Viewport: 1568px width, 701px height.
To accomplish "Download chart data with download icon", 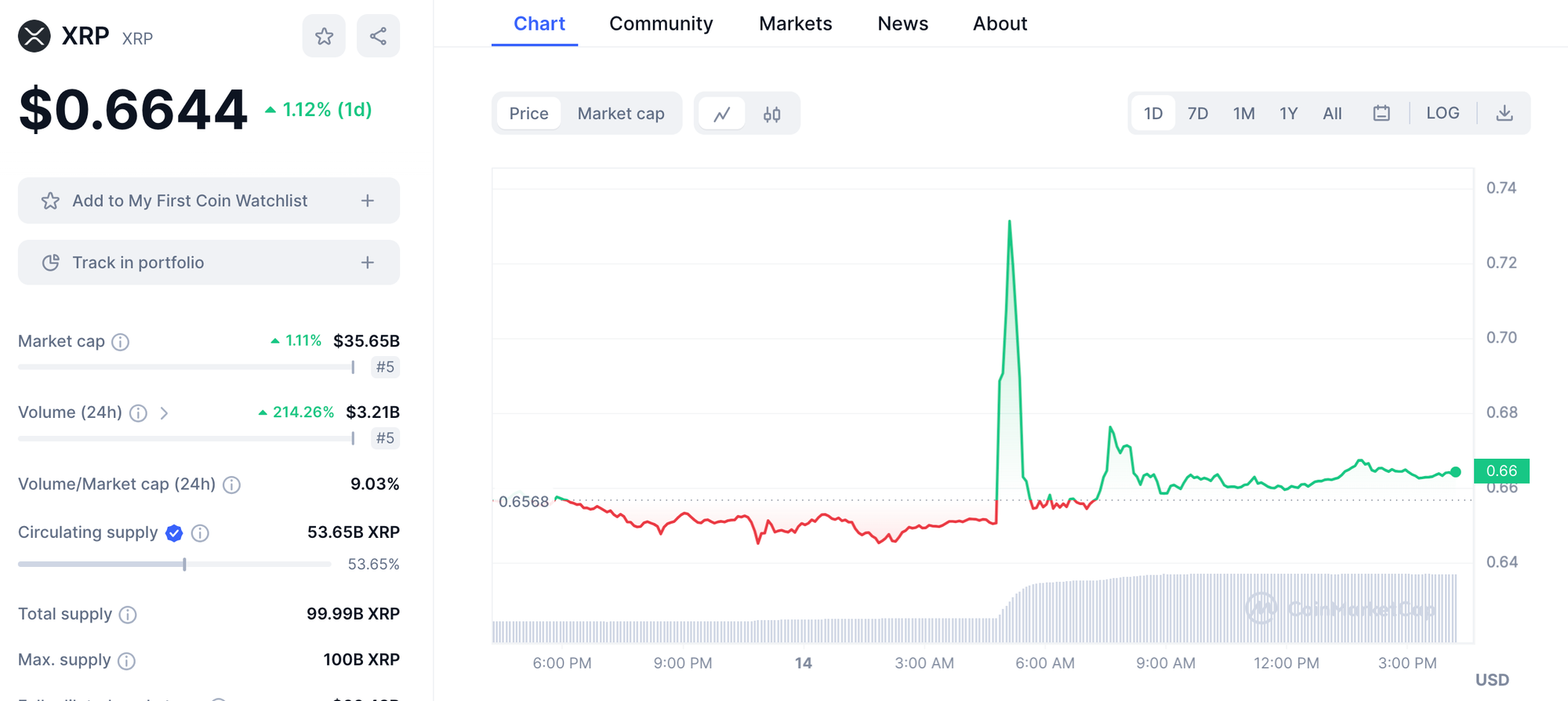I will click(x=1504, y=114).
